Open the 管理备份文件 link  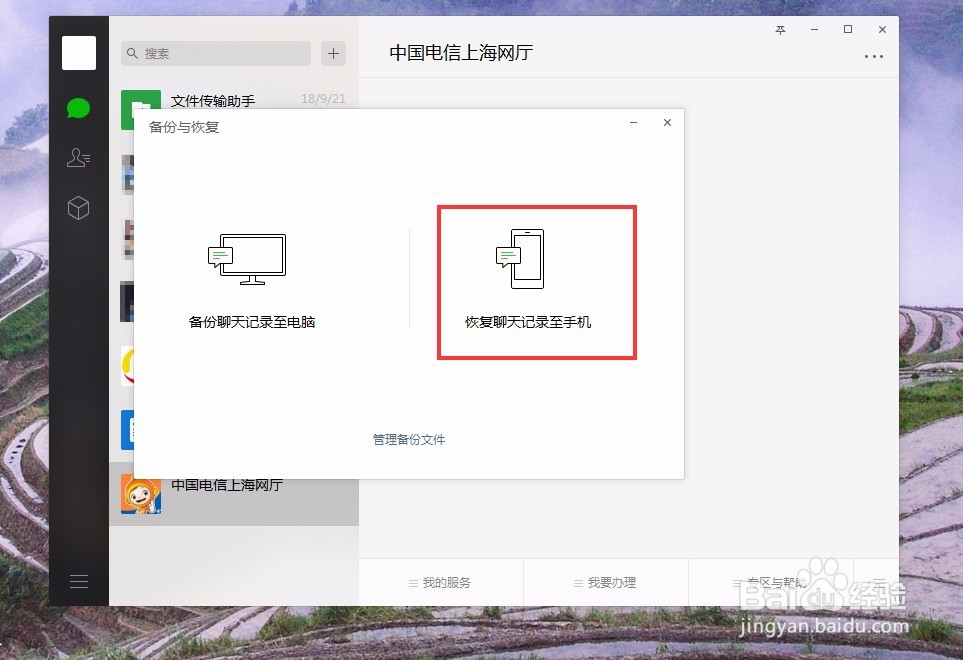click(x=408, y=439)
